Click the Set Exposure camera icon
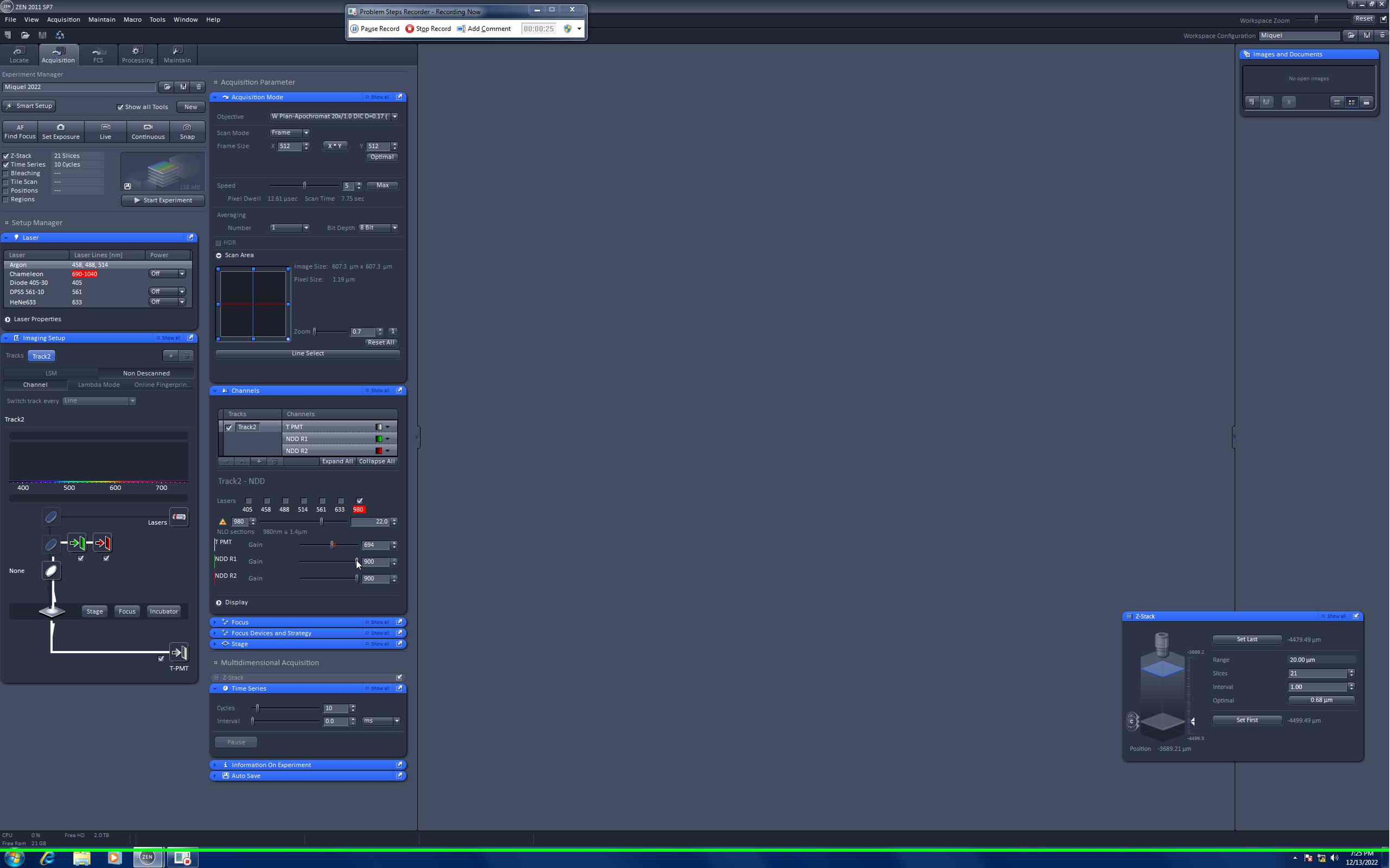The image size is (1390, 868). 61,127
